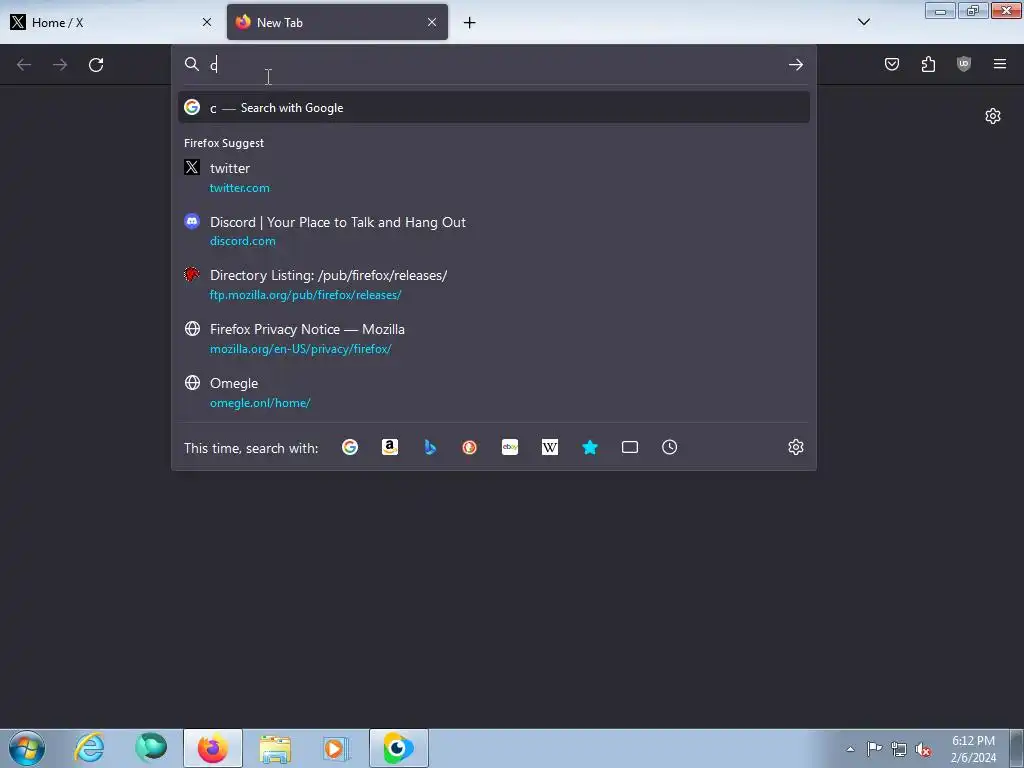
Task: Open Firefox Privacy Notice — Mozilla suggestion
Action: point(494,339)
